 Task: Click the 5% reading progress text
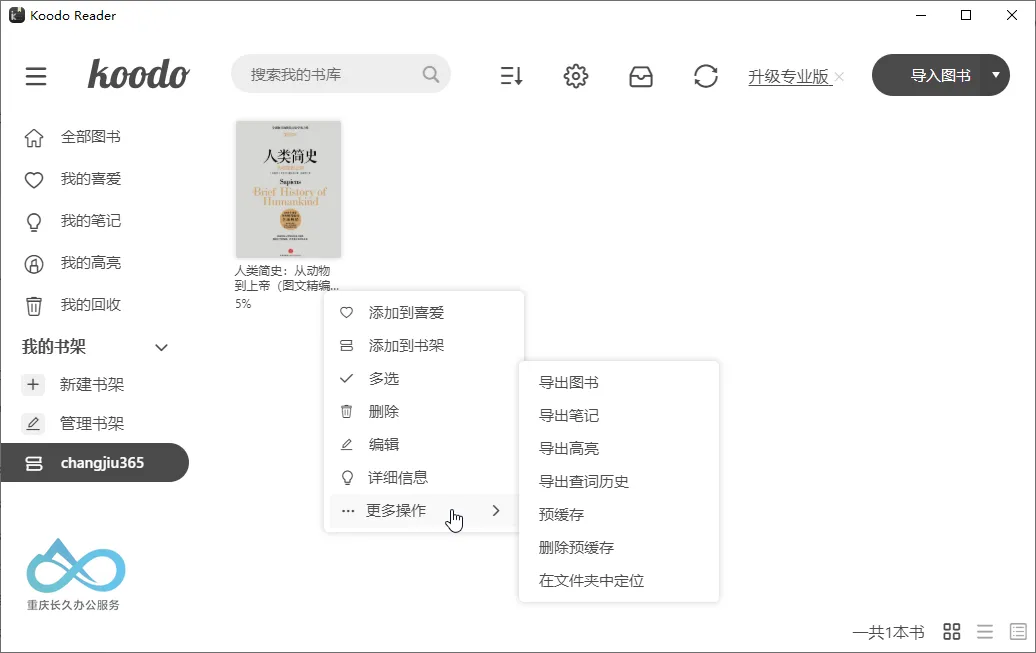(243, 304)
